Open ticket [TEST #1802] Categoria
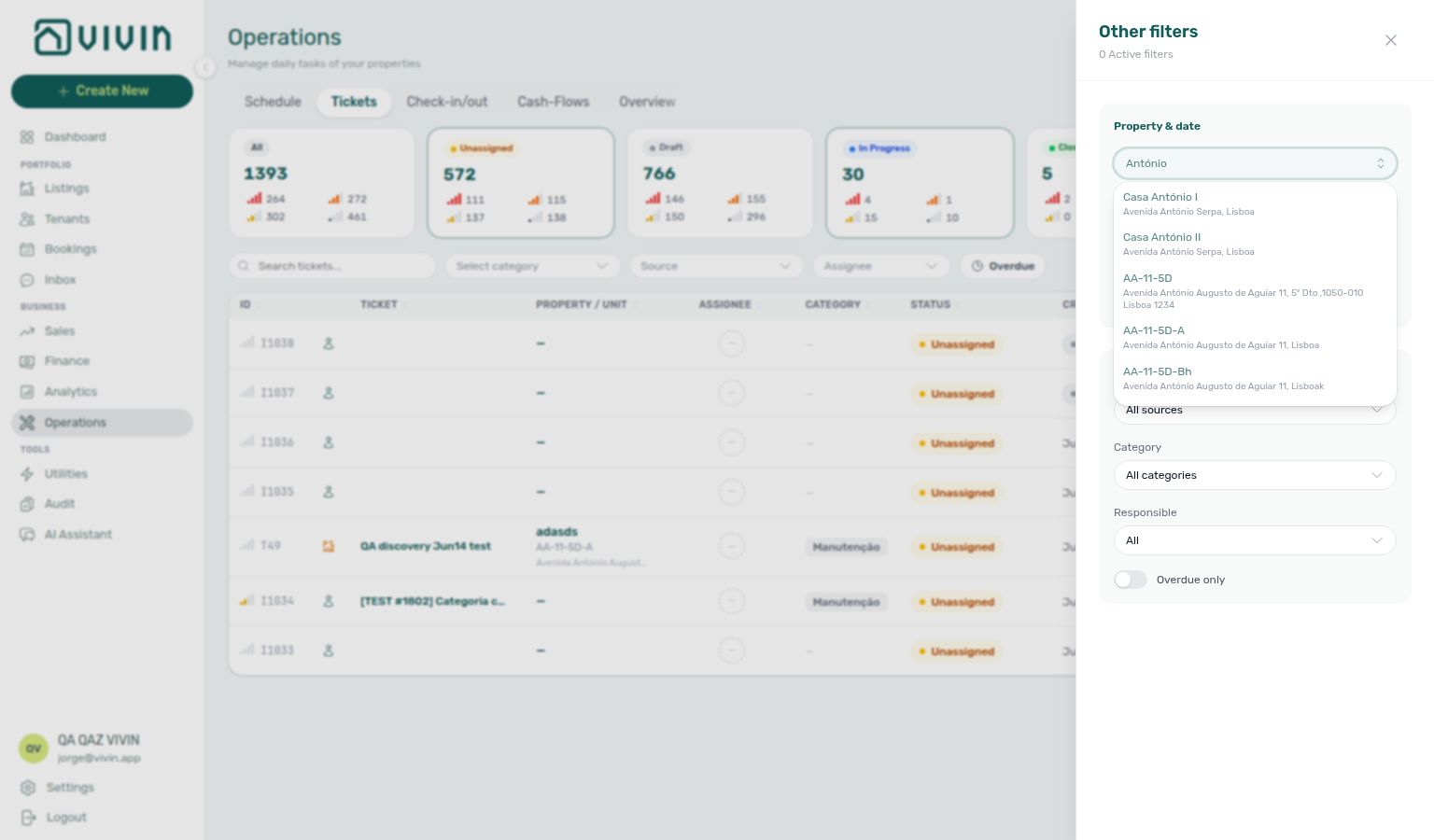 (x=432, y=601)
